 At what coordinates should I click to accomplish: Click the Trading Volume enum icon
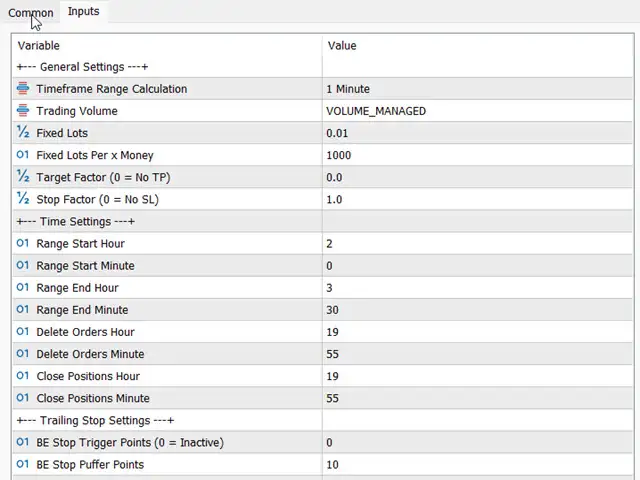23,111
